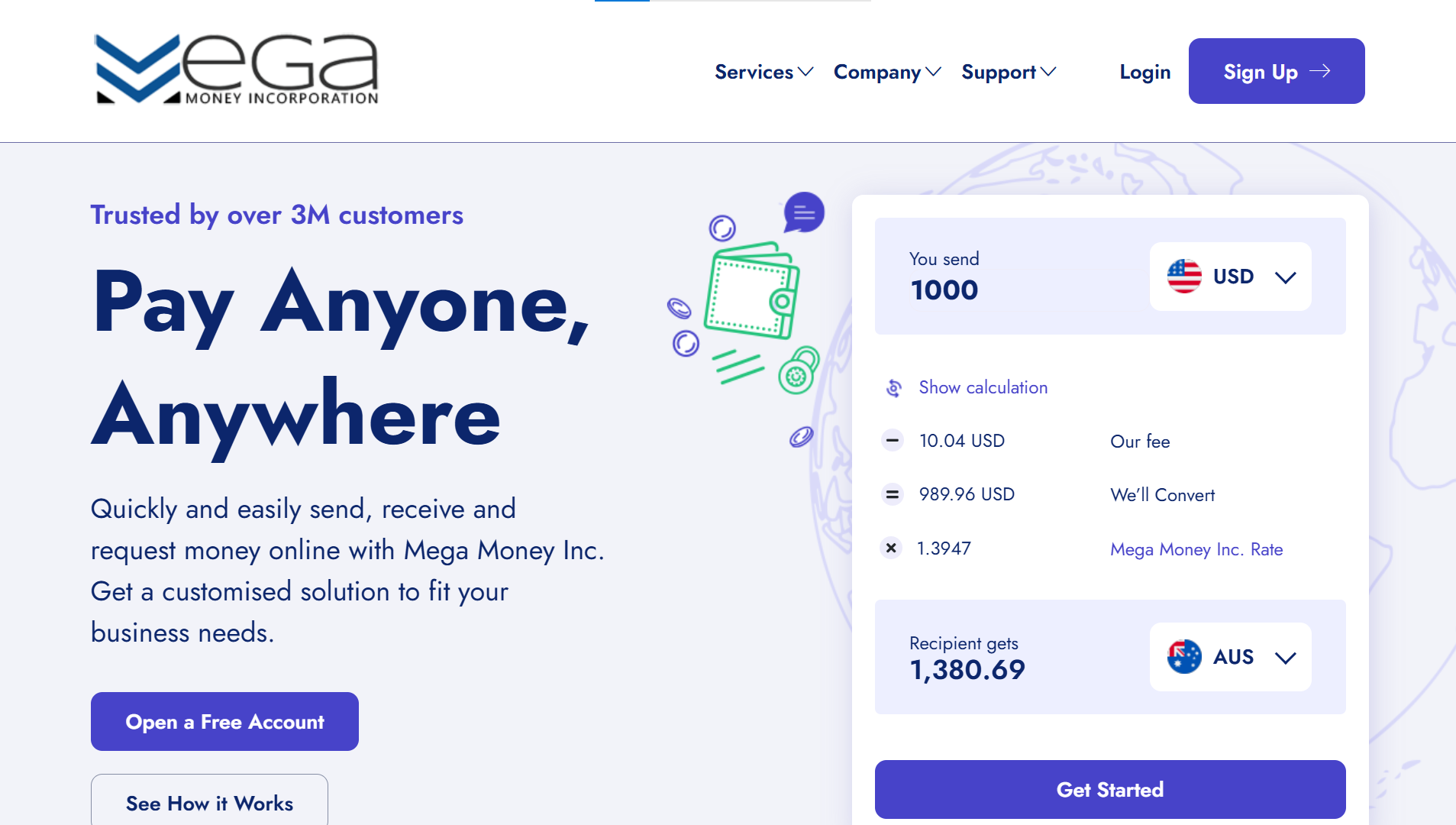
Task: Click the Login link
Action: point(1144,72)
